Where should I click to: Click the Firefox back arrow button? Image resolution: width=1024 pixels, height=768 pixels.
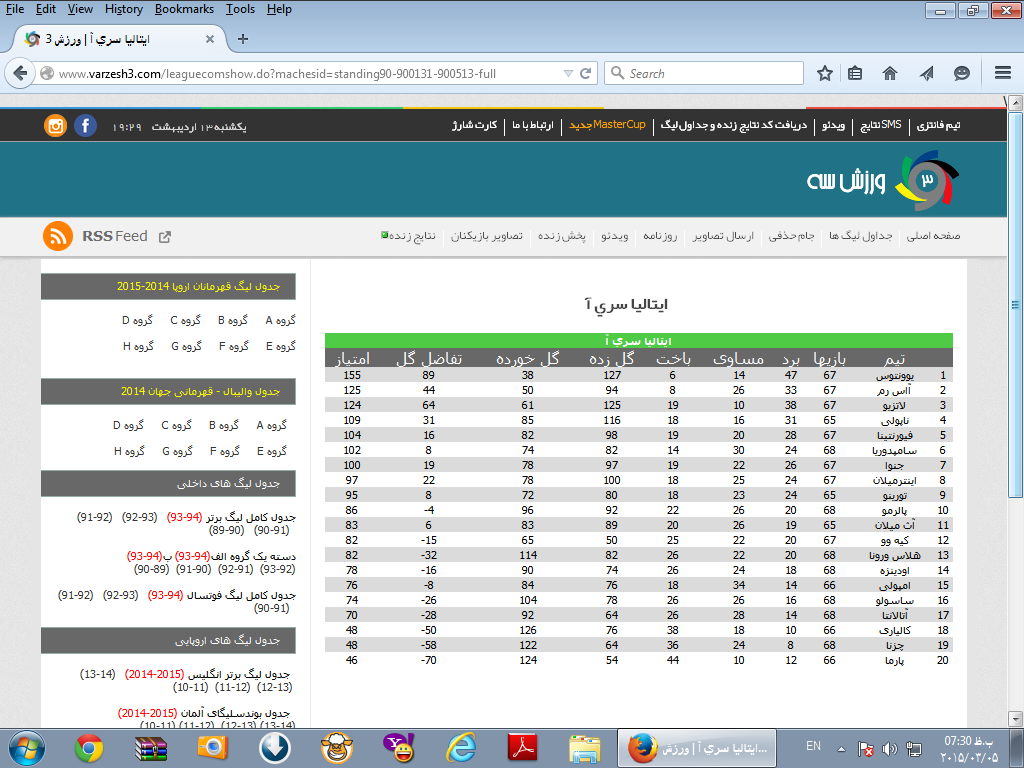[21, 73]
